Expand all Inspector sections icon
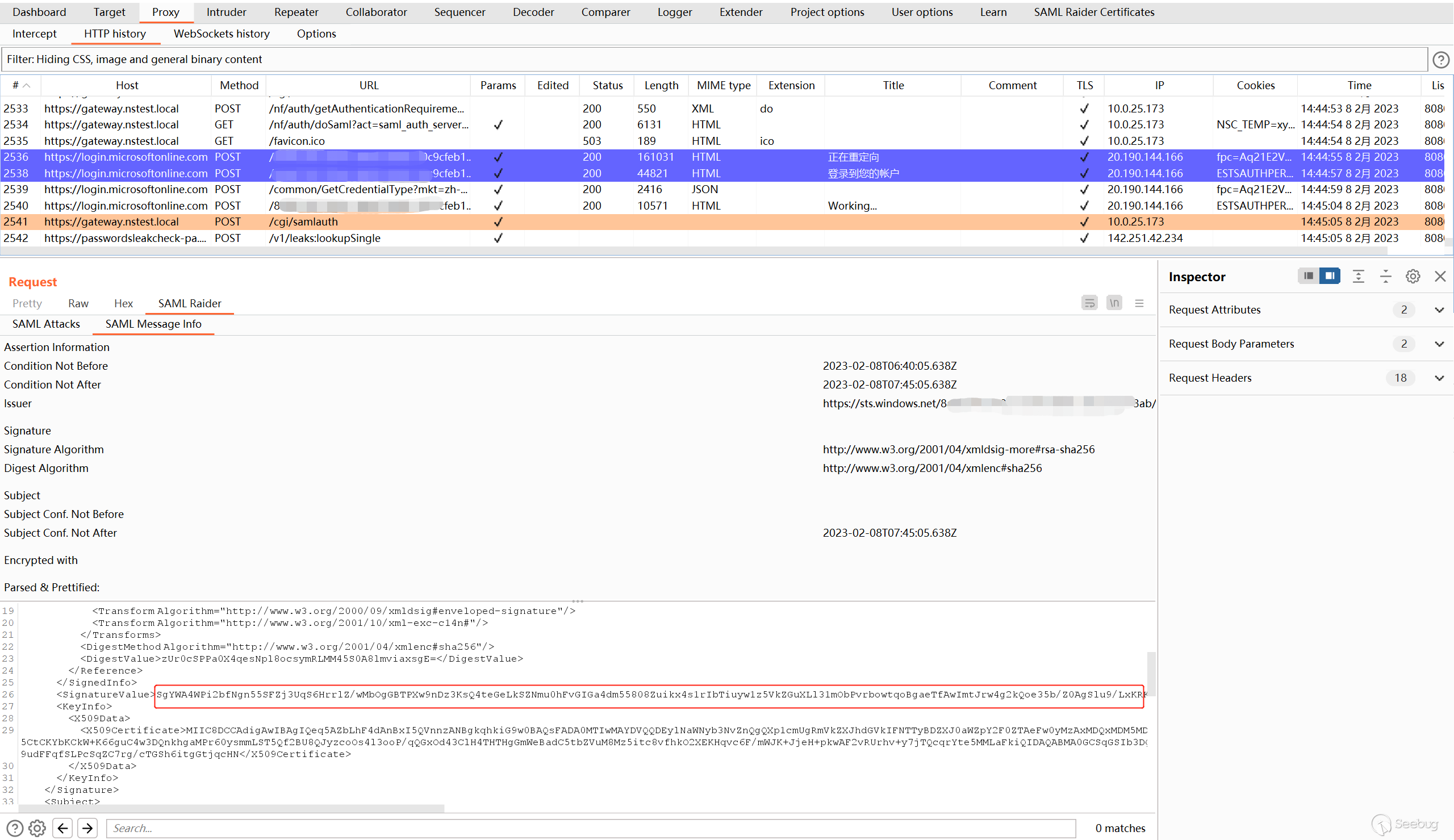Screen dimensions: 1454x840 click(x=1357, y=277)
